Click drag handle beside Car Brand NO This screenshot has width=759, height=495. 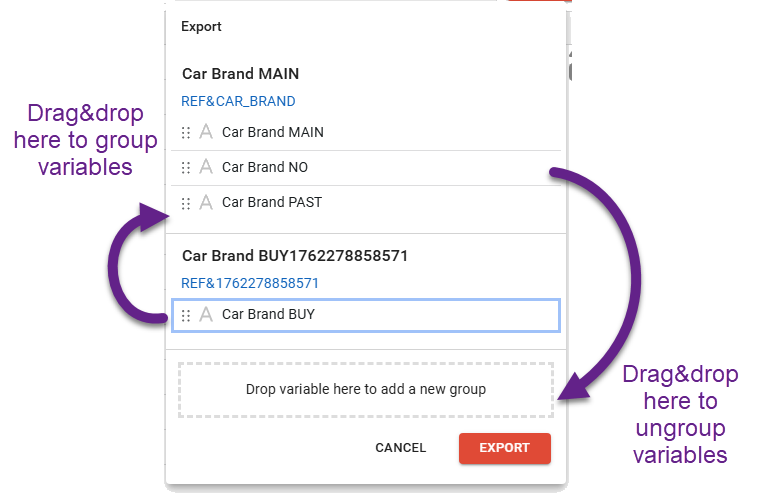coord(186,167)
